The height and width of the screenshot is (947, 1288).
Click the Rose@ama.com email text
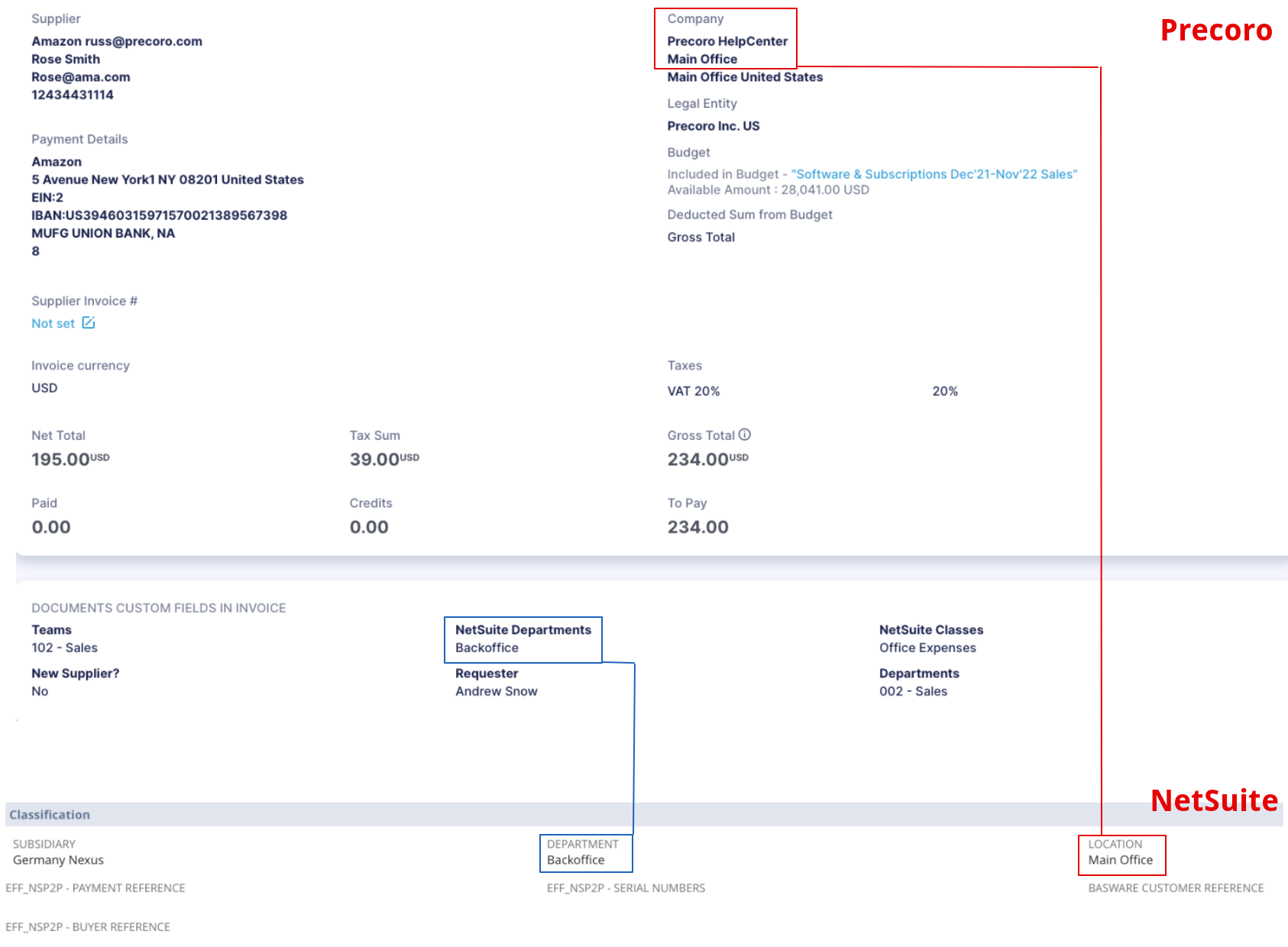click(x=81, y=77)
